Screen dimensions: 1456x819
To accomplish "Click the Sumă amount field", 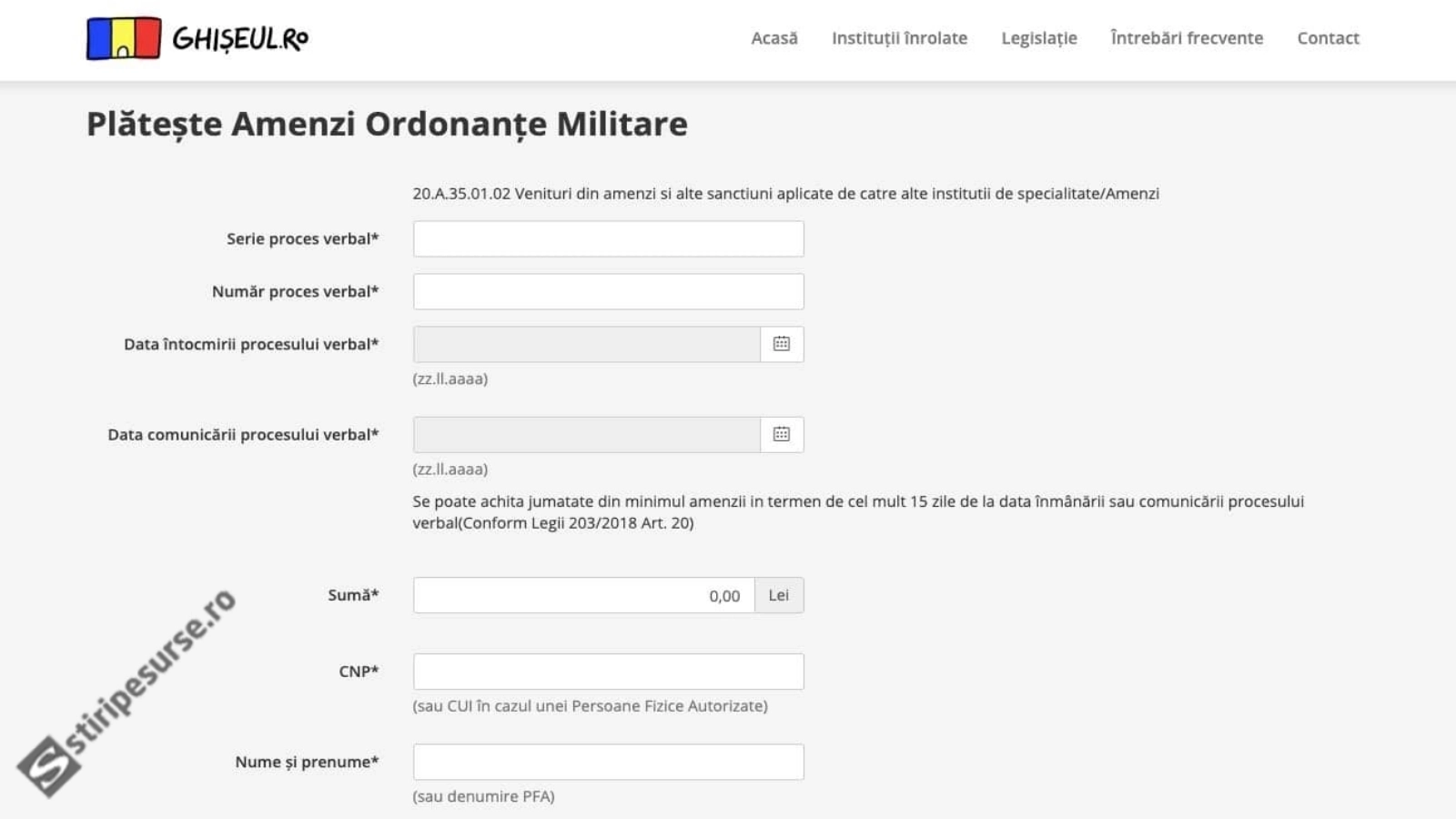I will click(583, 595).
